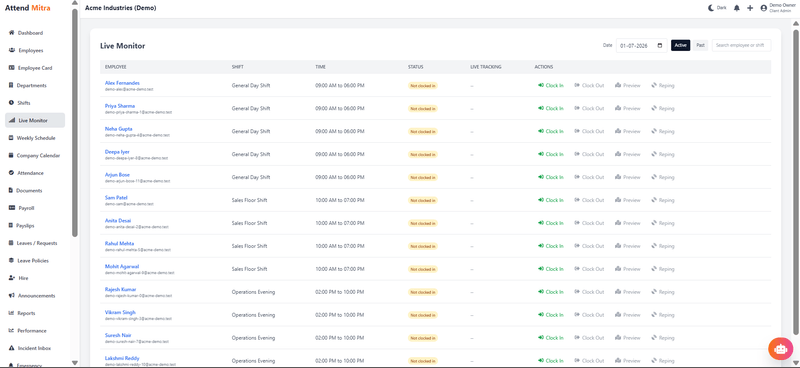Switch to the Past filter
800x368 pixels.
[701, 45]
